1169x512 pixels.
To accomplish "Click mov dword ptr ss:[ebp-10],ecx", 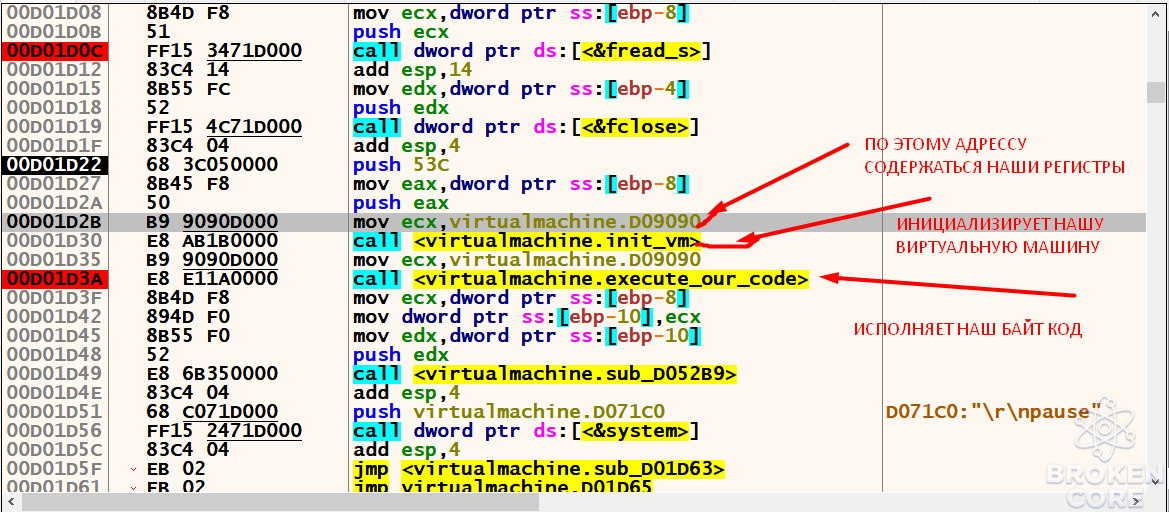I will [526, 317].
